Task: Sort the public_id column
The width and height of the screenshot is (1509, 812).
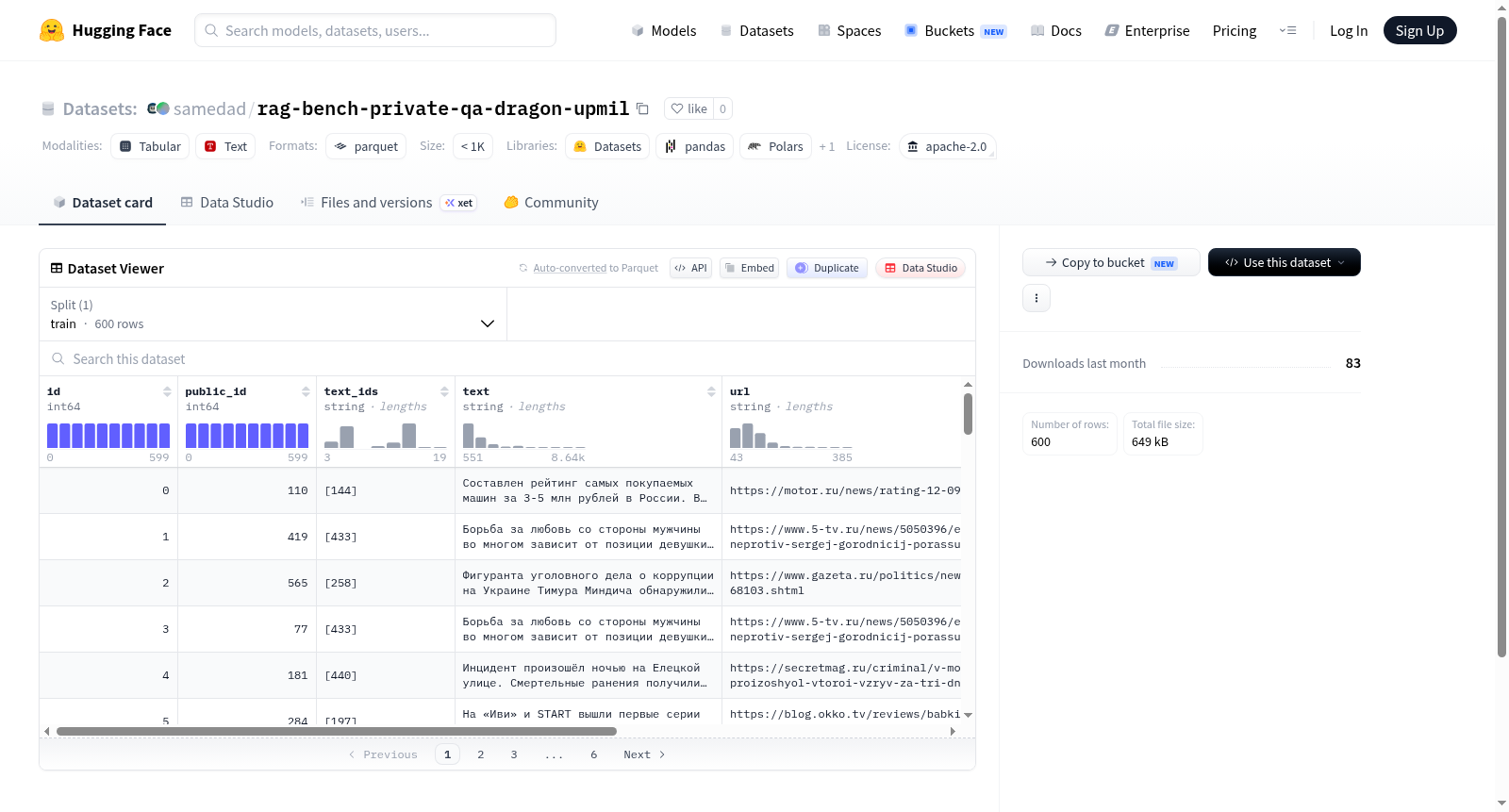Action: click(x=306, y=391)
